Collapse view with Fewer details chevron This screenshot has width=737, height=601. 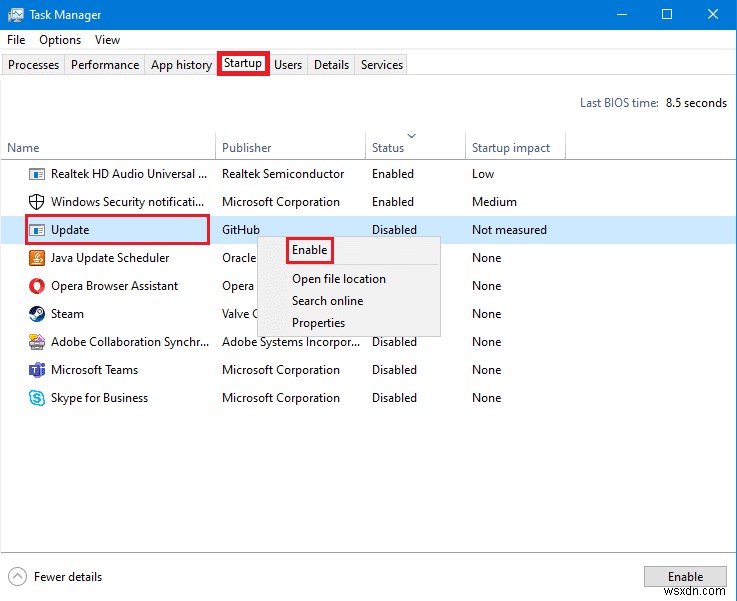[18, 577]
